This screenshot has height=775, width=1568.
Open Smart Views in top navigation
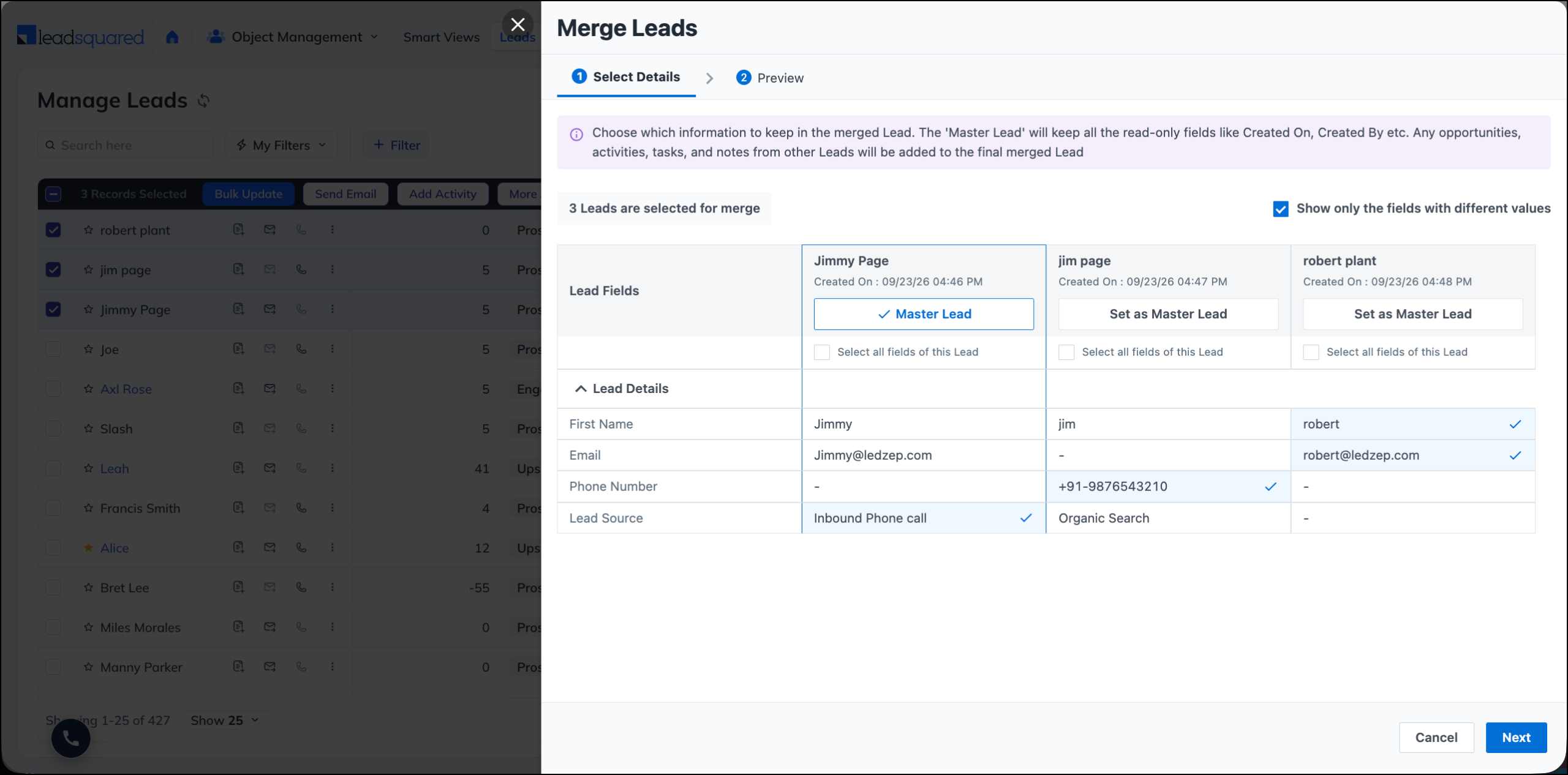point(441,37)
